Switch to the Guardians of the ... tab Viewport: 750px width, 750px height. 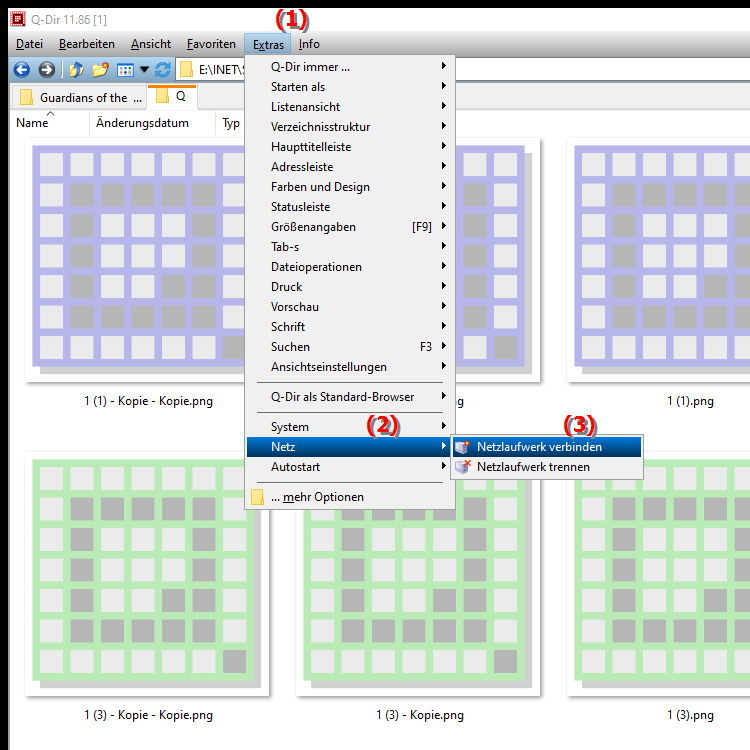tap(80, 98)
